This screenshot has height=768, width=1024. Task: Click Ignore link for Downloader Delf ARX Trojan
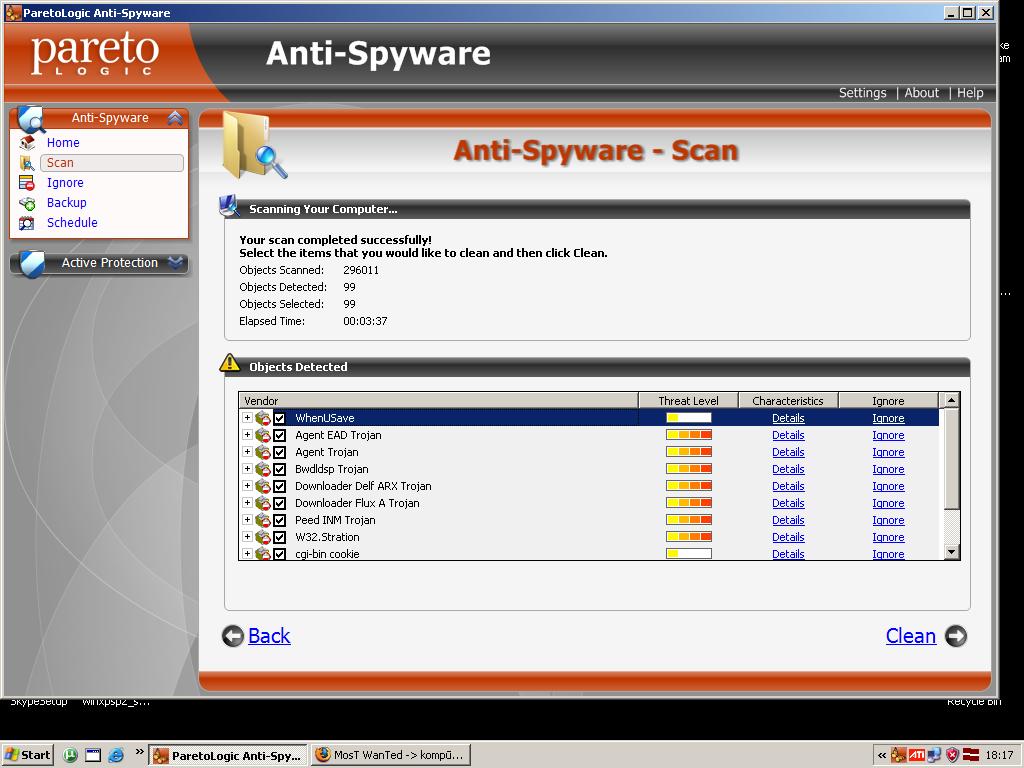tap(888, 486)
